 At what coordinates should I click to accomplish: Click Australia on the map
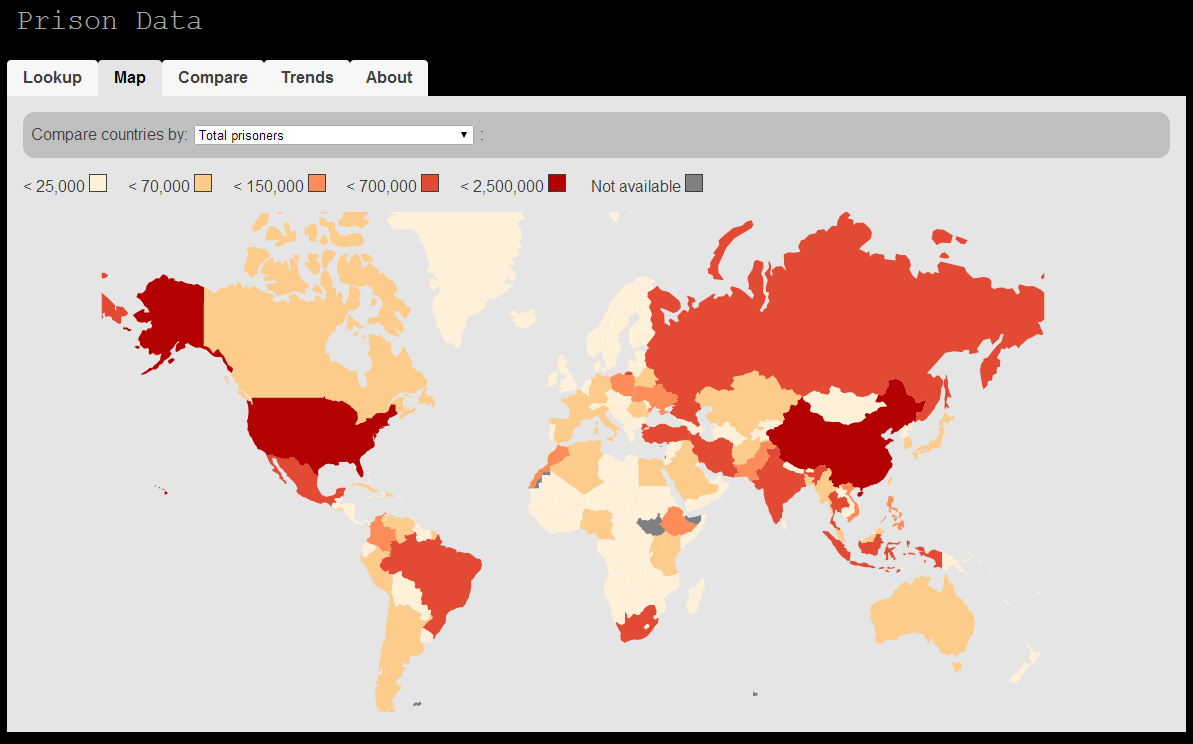pyautogui.click(x=922, y=616)
